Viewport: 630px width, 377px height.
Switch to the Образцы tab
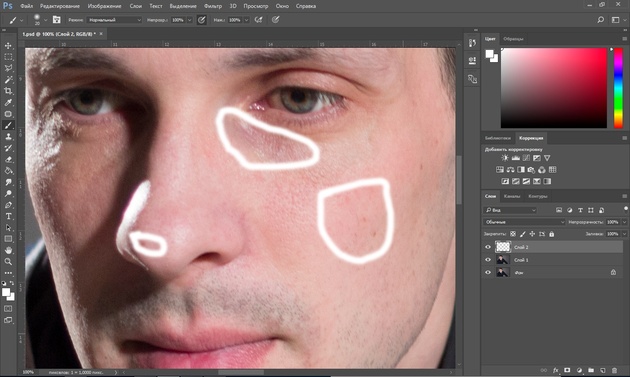pyautogui.click(x=513, y=39)
